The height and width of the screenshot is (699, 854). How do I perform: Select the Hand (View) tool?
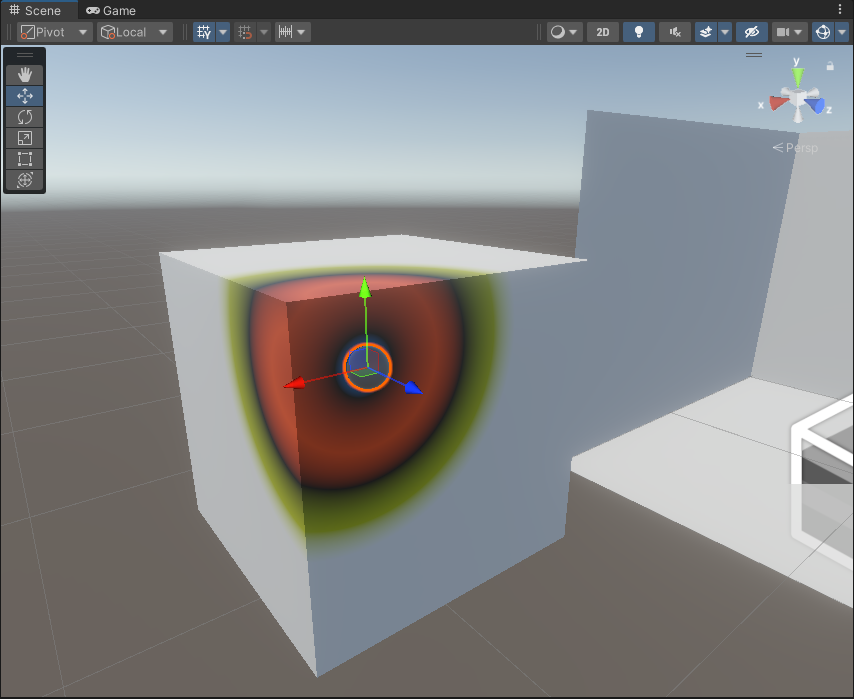25,75
